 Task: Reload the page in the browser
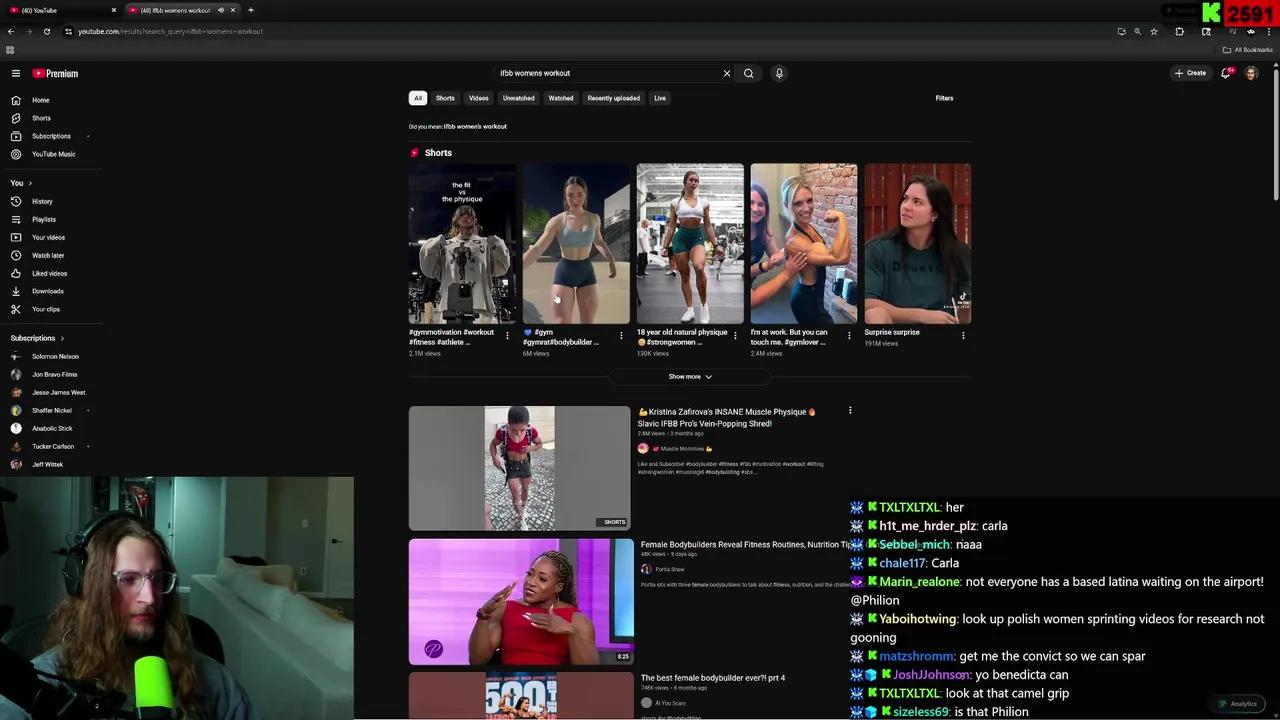tap(46, 31)
